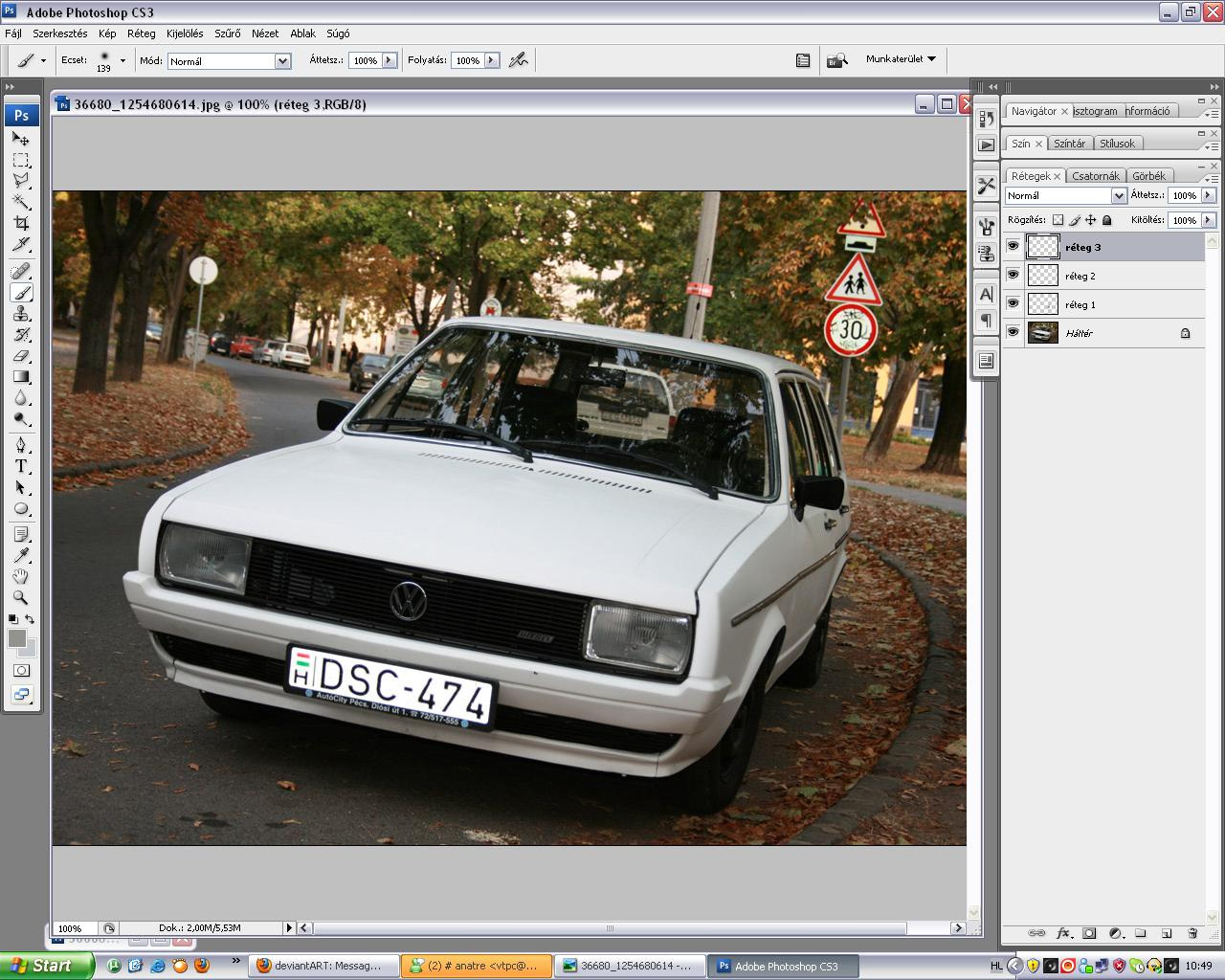
Task: Switch to the Csatornák tab
Action: click(x=1096, y=176)
